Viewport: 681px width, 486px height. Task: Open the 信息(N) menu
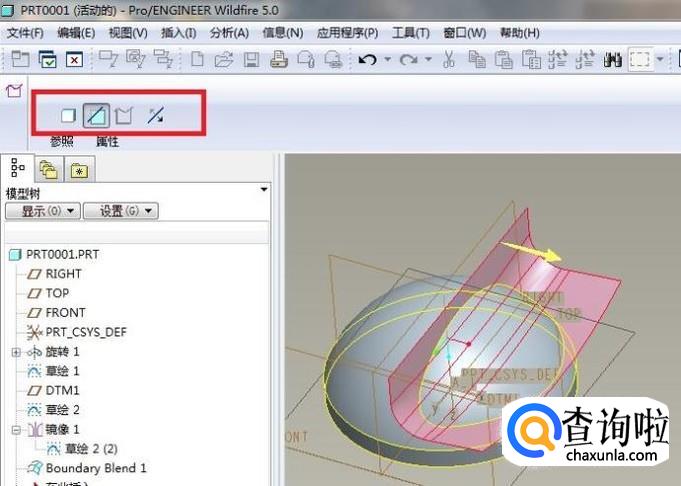(x=283, y=33)
